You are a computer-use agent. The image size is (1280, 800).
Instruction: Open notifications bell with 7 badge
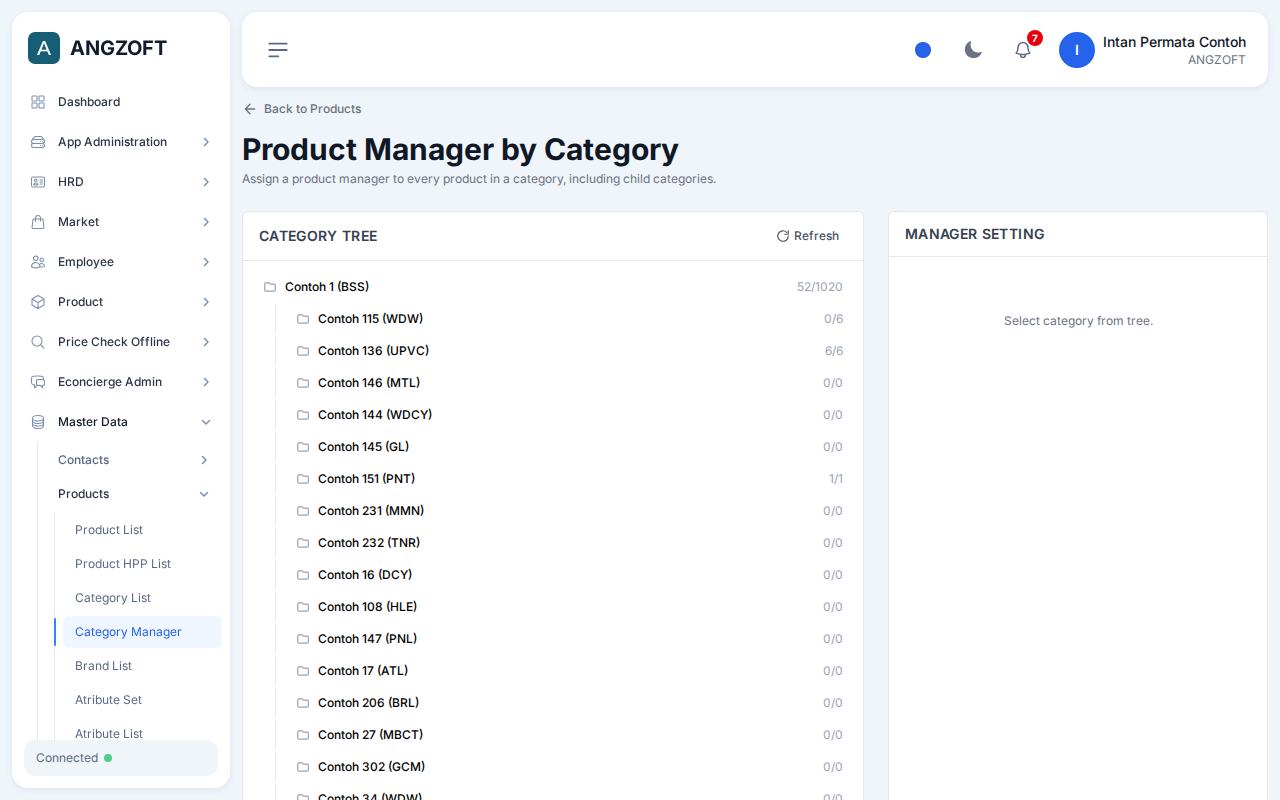(1023, 50)
